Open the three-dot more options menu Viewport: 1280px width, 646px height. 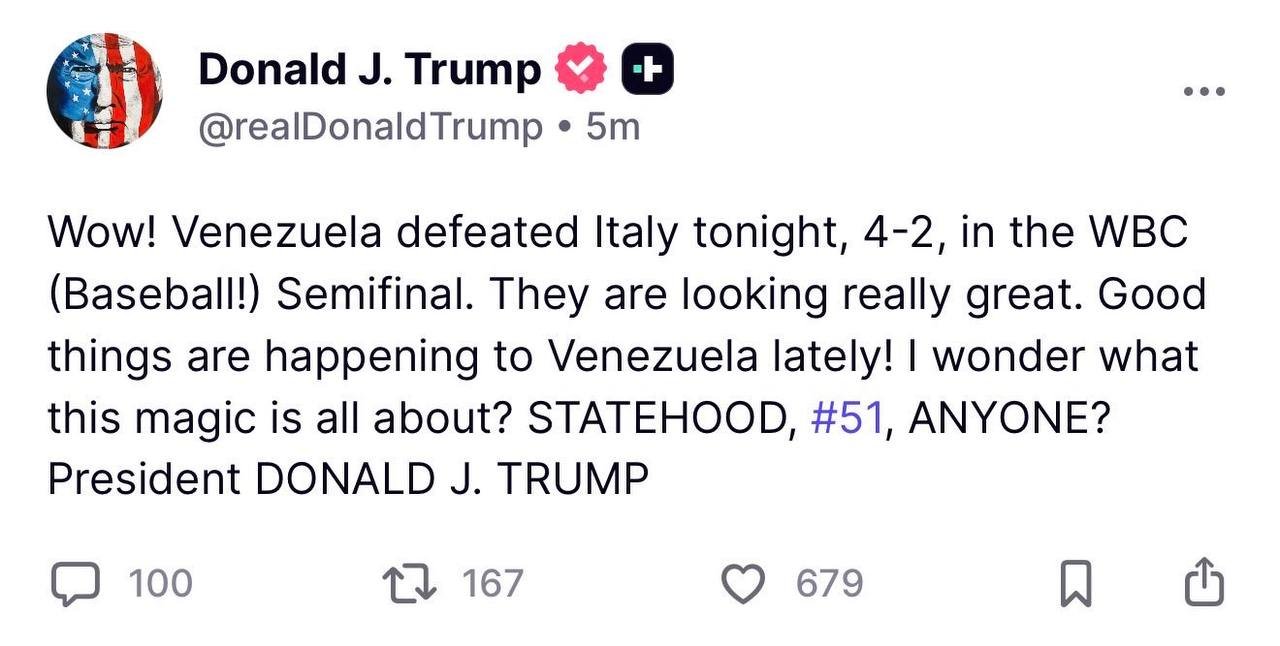pos(1204,91)
